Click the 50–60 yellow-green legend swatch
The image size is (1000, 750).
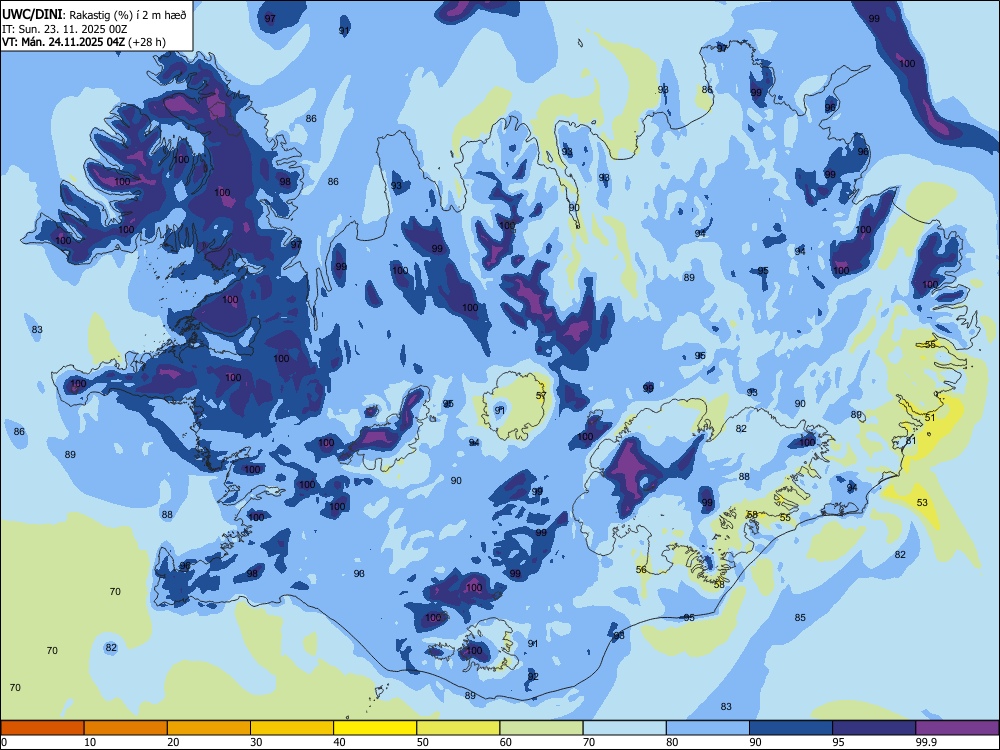click(x=459, y=728)
